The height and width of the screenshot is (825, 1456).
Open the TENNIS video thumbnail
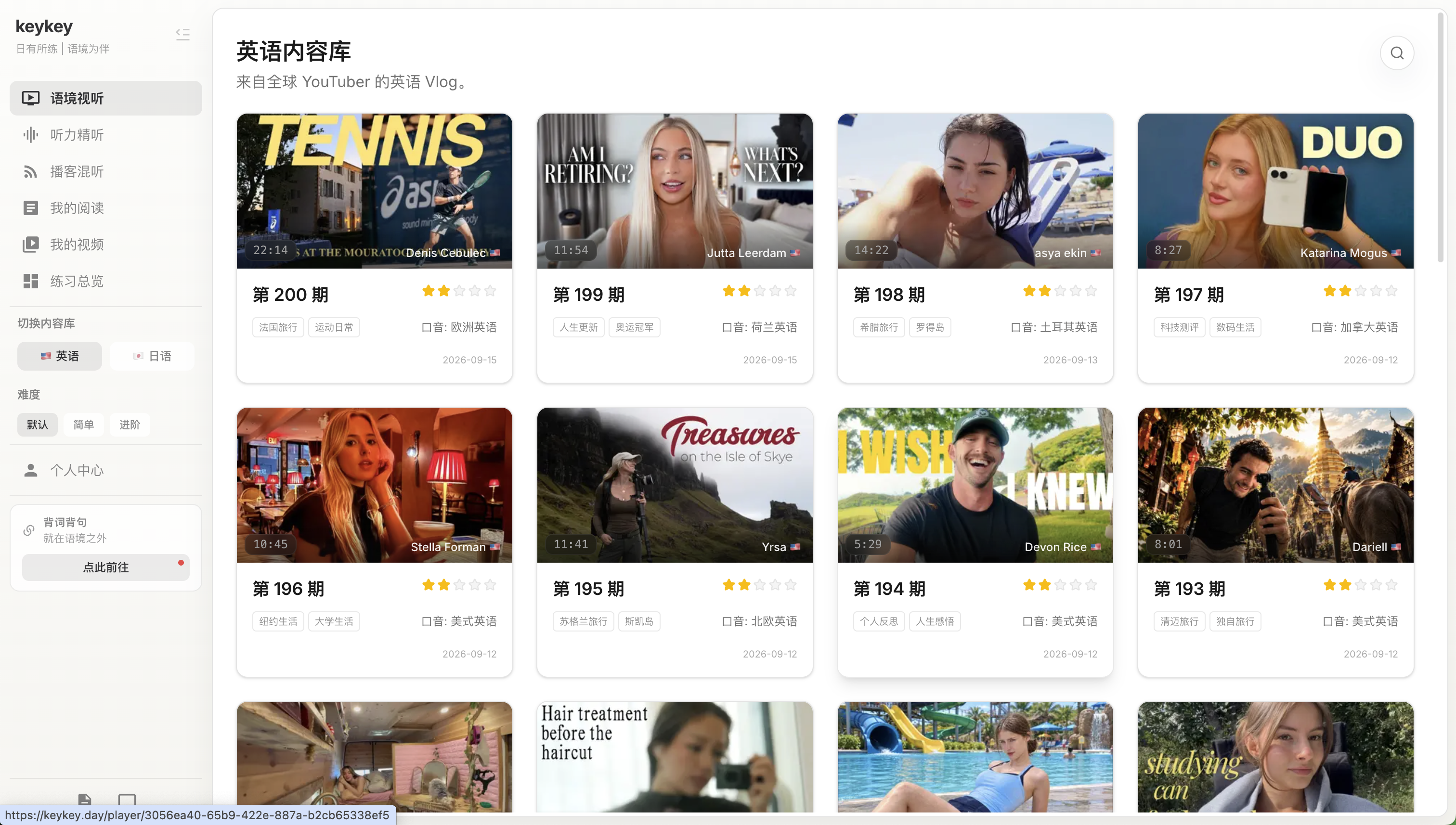click(x=374, y=191)
